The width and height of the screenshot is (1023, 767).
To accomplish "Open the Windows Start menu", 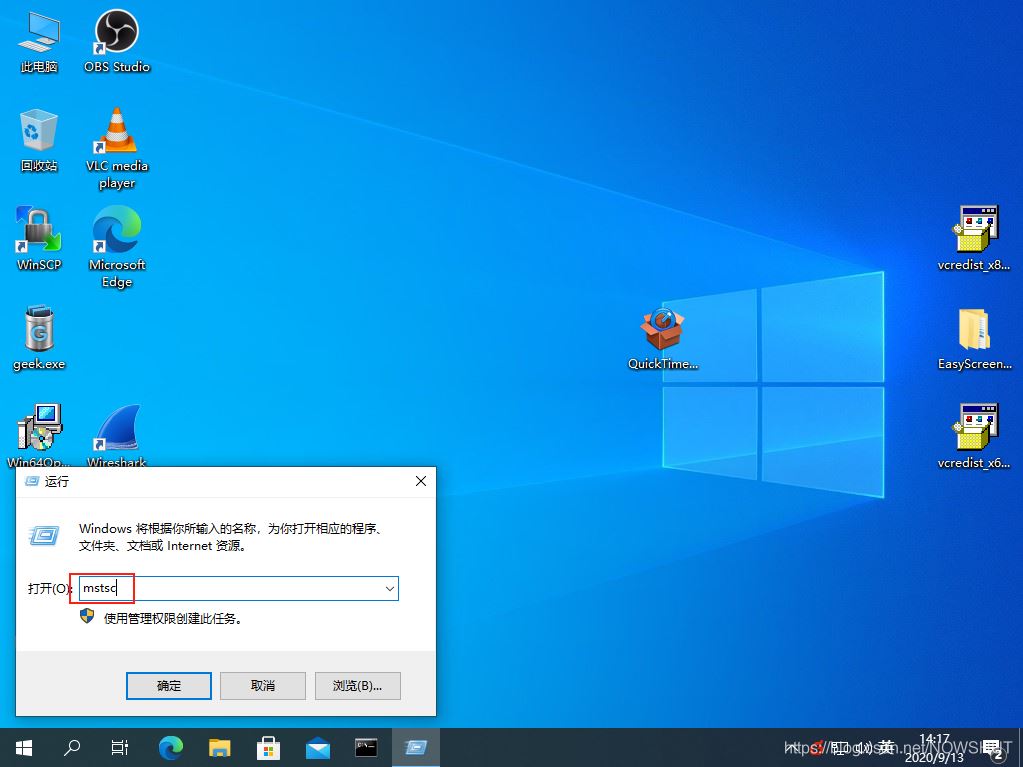I will point(23,747).
